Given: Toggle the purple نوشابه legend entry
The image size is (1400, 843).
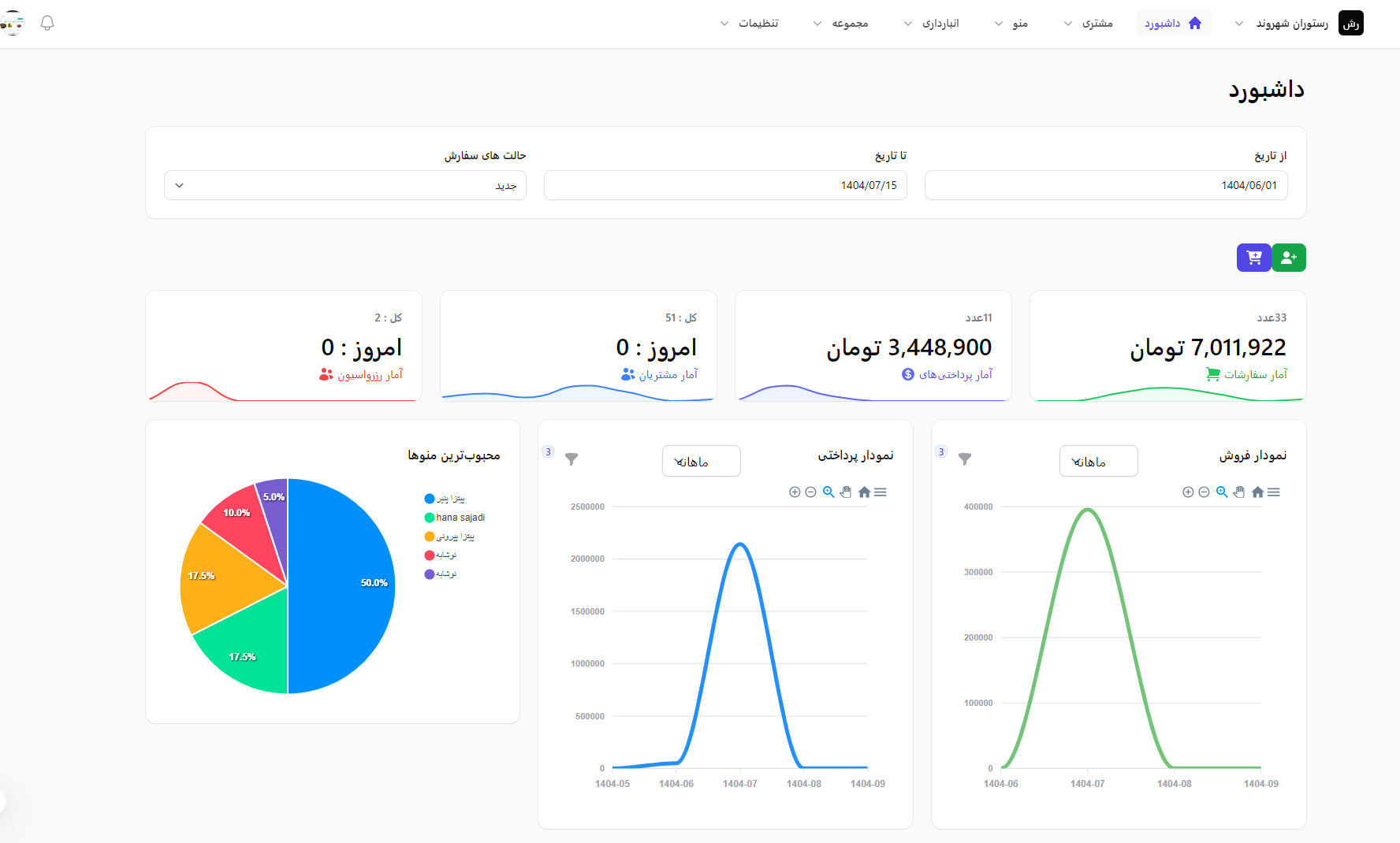Looking at the screenshot, I should click(441, 574).
